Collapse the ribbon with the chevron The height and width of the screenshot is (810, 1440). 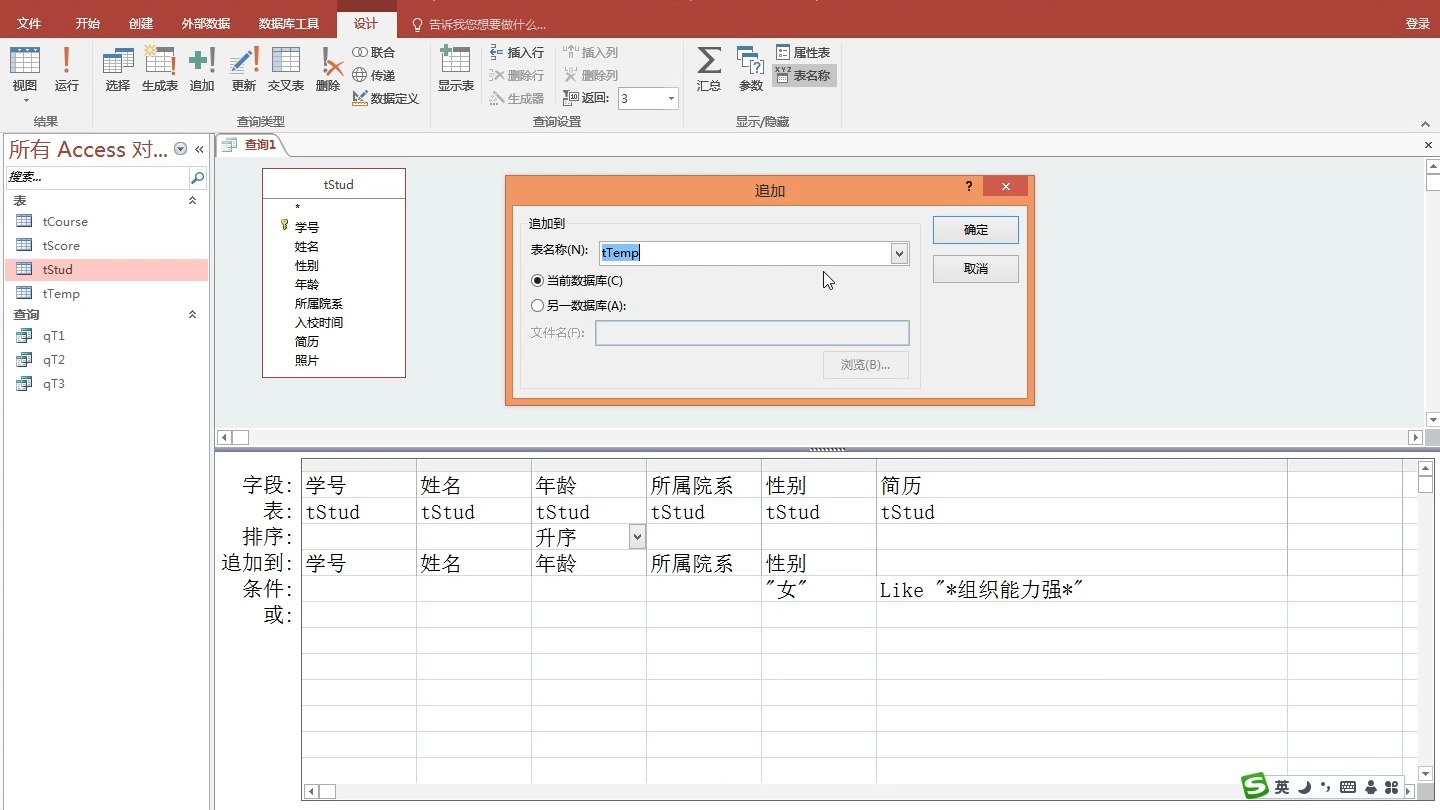pos(1426,124)
